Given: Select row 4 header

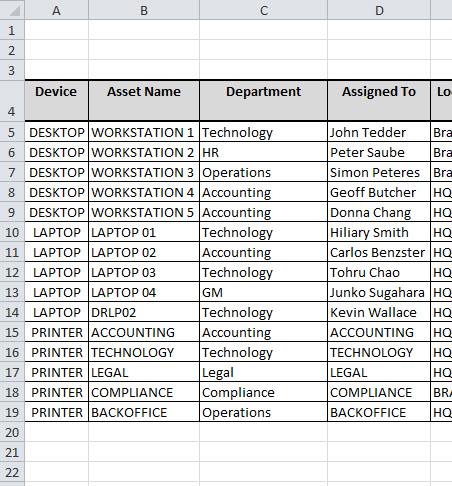Looking at the screenshot, I should [x=12, y=101].
